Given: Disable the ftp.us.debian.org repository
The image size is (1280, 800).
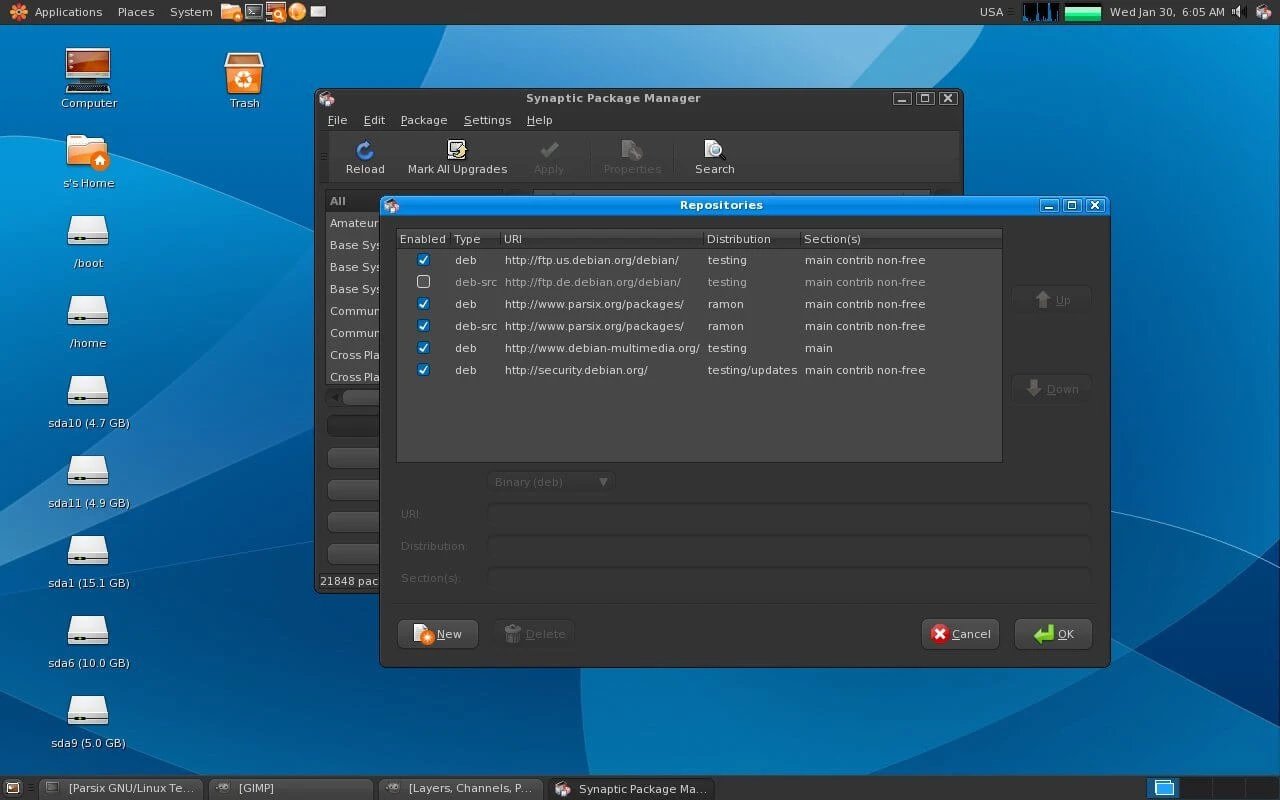Looking at the screenshot, I should click(x=423, y=259).
